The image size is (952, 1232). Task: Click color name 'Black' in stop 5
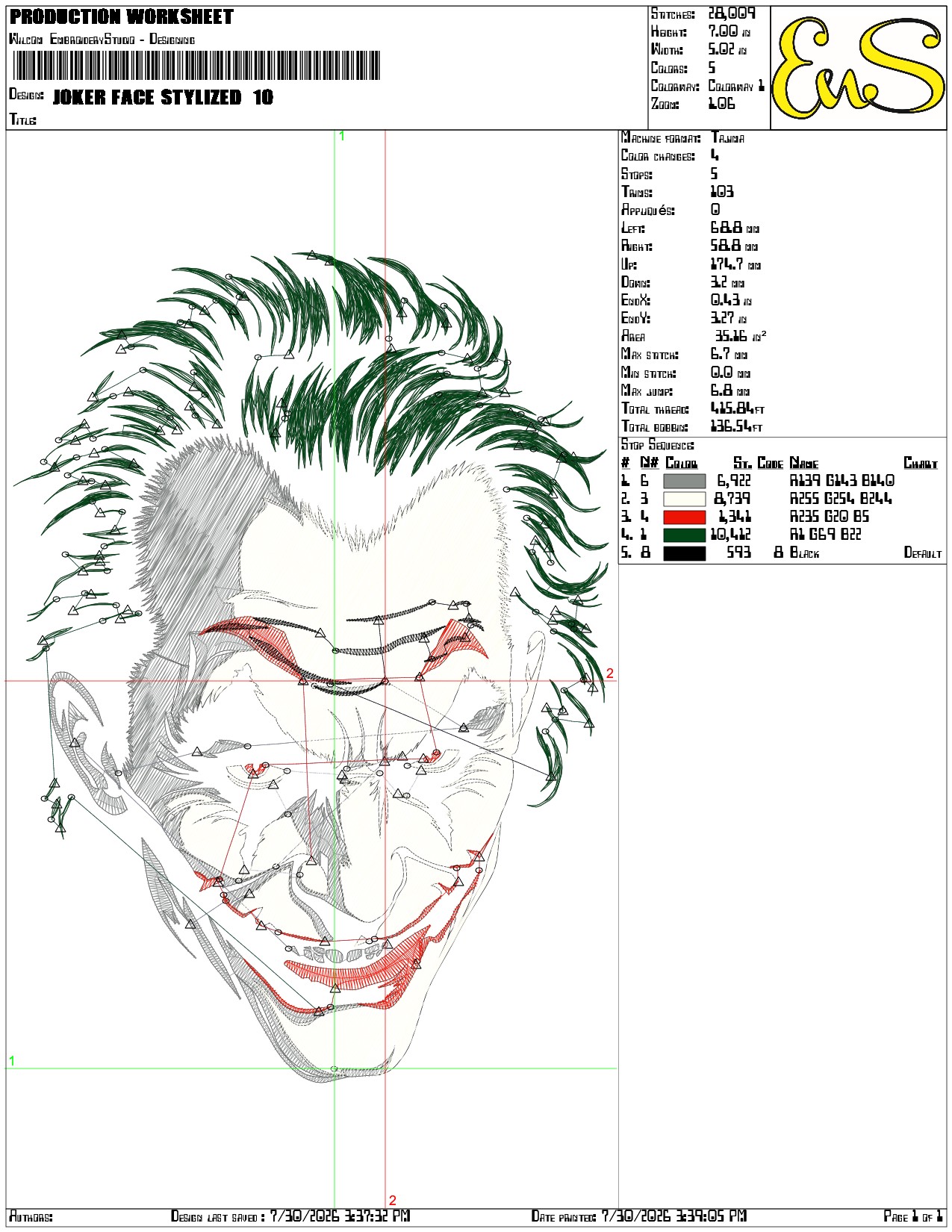(x=804, y=553)
